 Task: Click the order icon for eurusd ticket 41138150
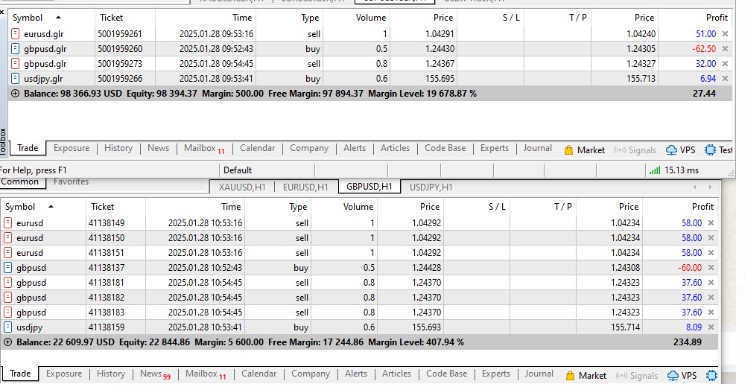(8, 237)
